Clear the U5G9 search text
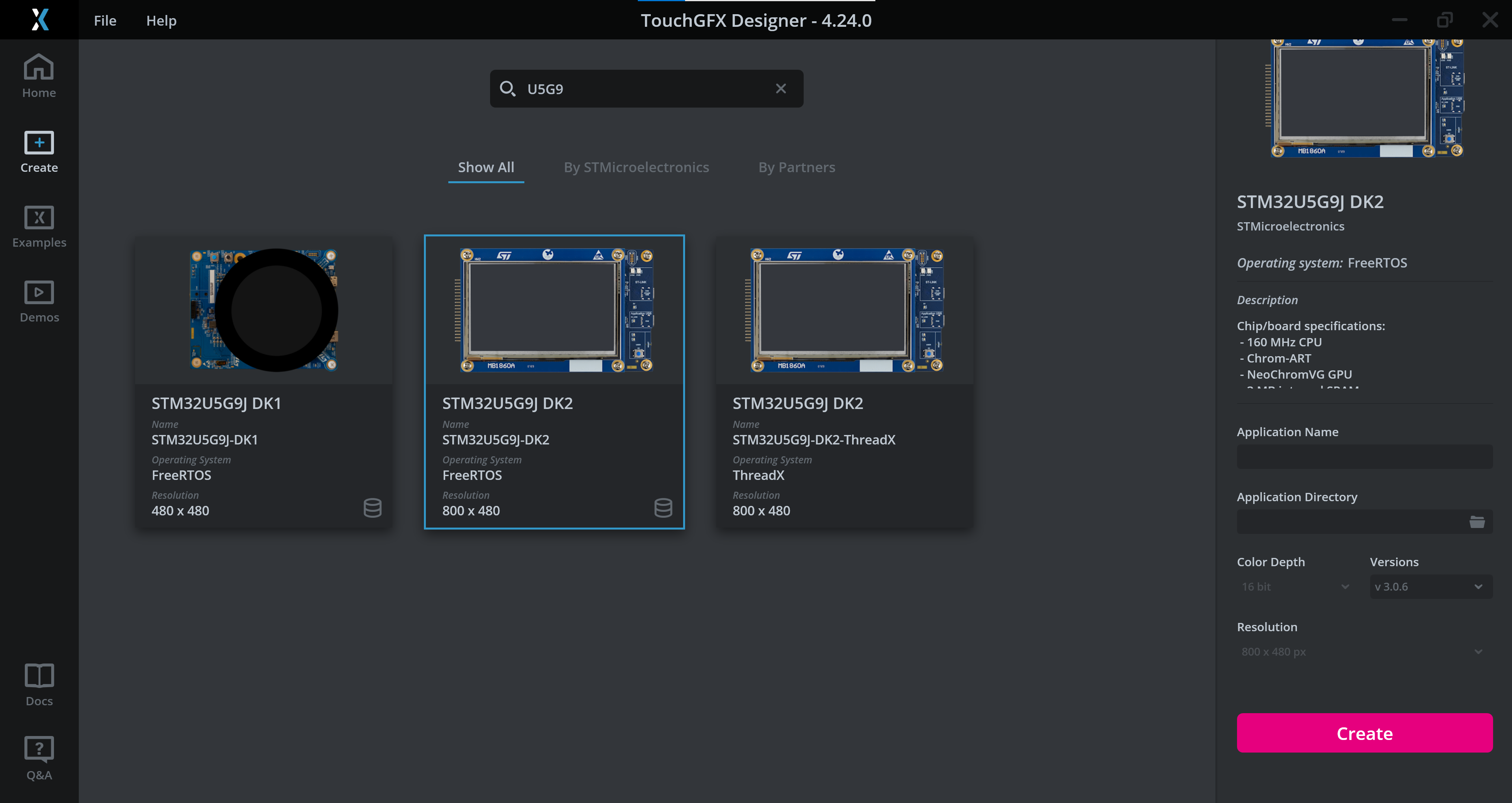 (781, 88)
